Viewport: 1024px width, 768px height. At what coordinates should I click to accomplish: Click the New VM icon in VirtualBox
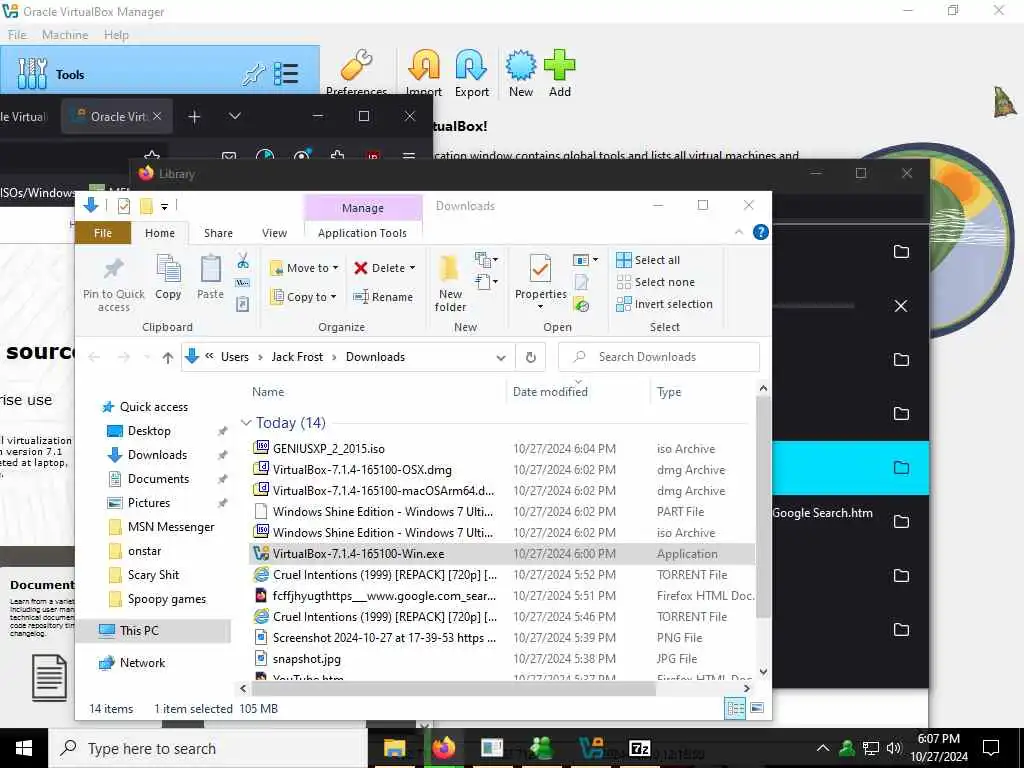coord(520,65)
